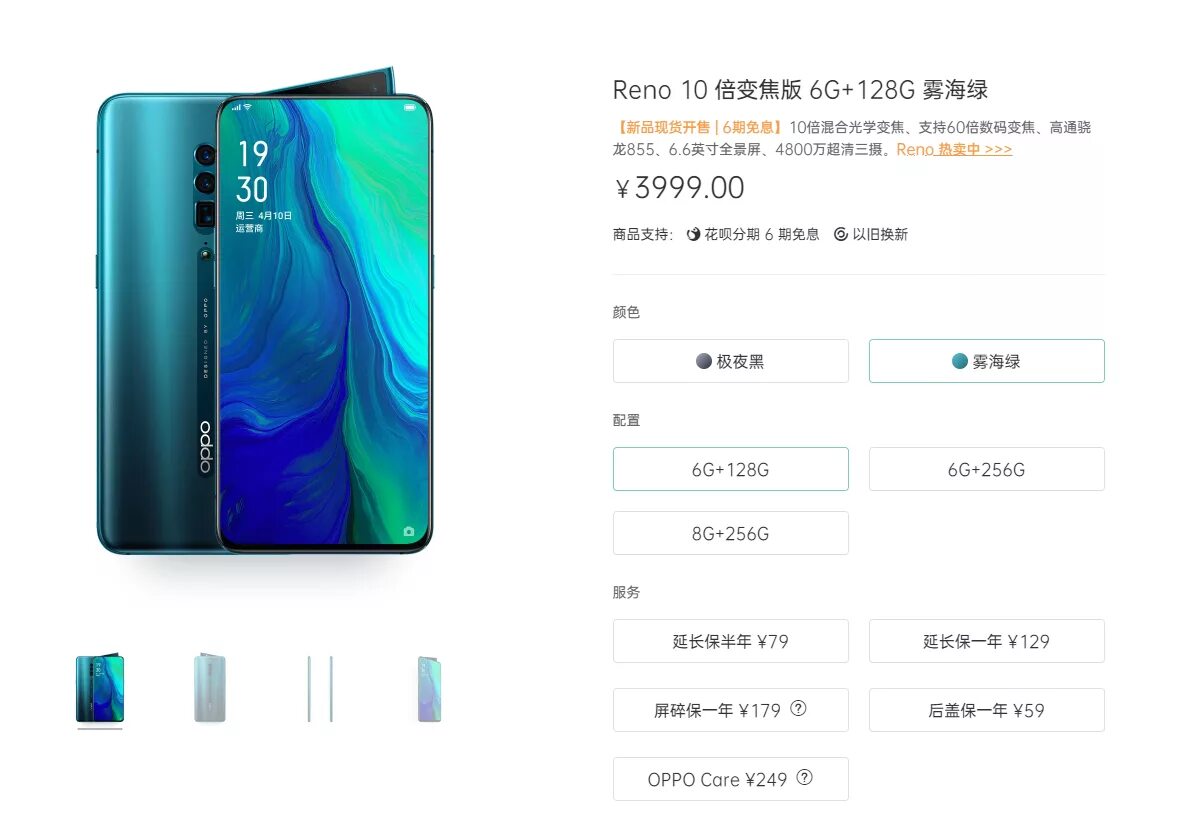Open the Reno 热卖中 >>> link
Image resolution: width=1177 pixels, height=814 pixels.
point(954,149)
